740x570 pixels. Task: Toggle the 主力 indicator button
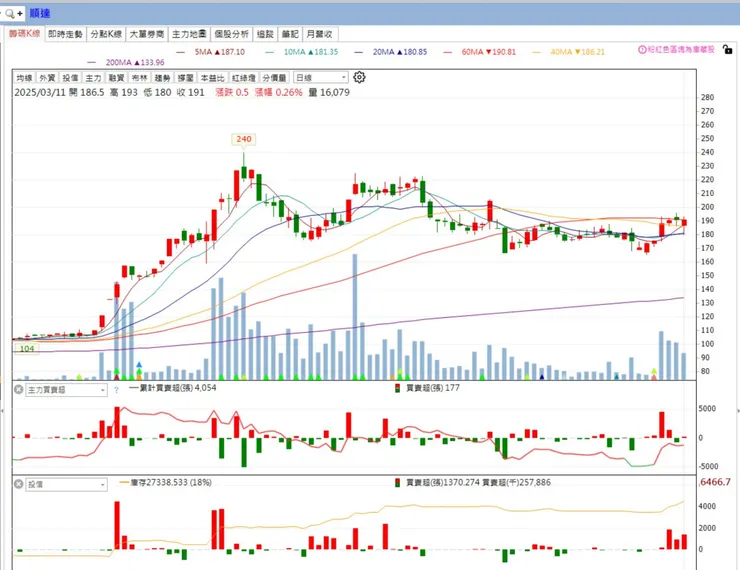93,78
